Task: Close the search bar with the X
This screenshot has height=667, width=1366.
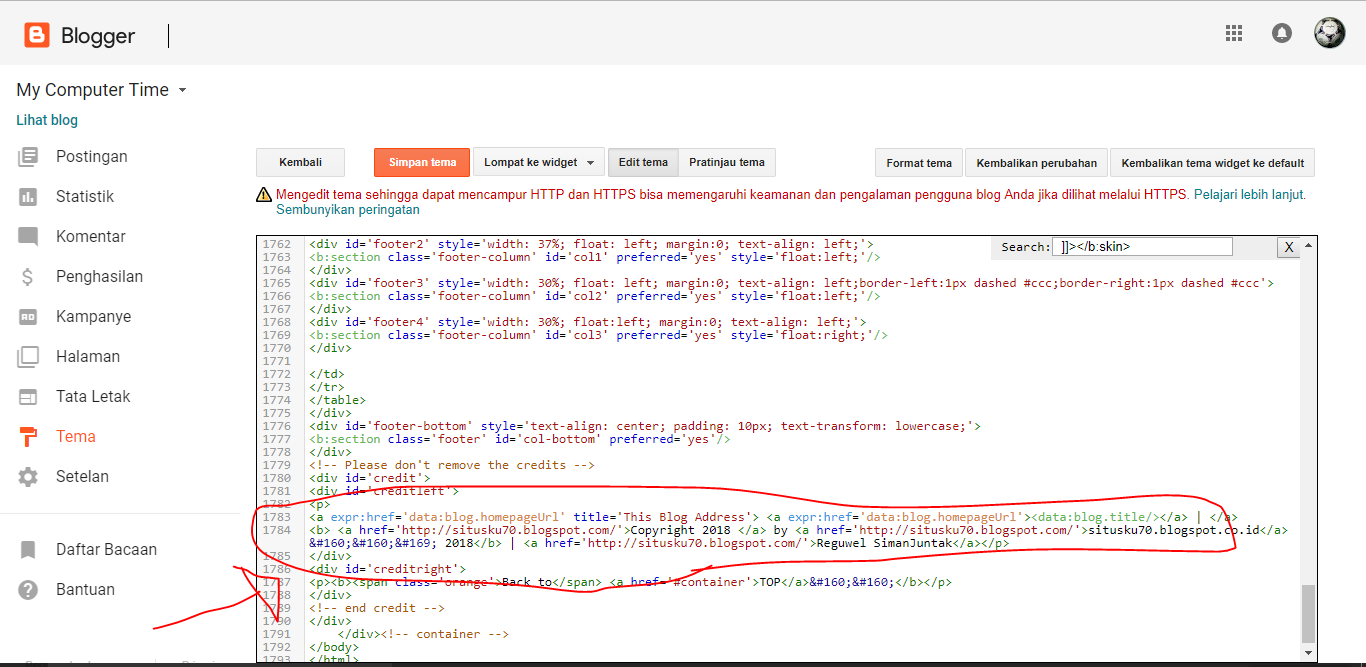Action: [1289, 246]
